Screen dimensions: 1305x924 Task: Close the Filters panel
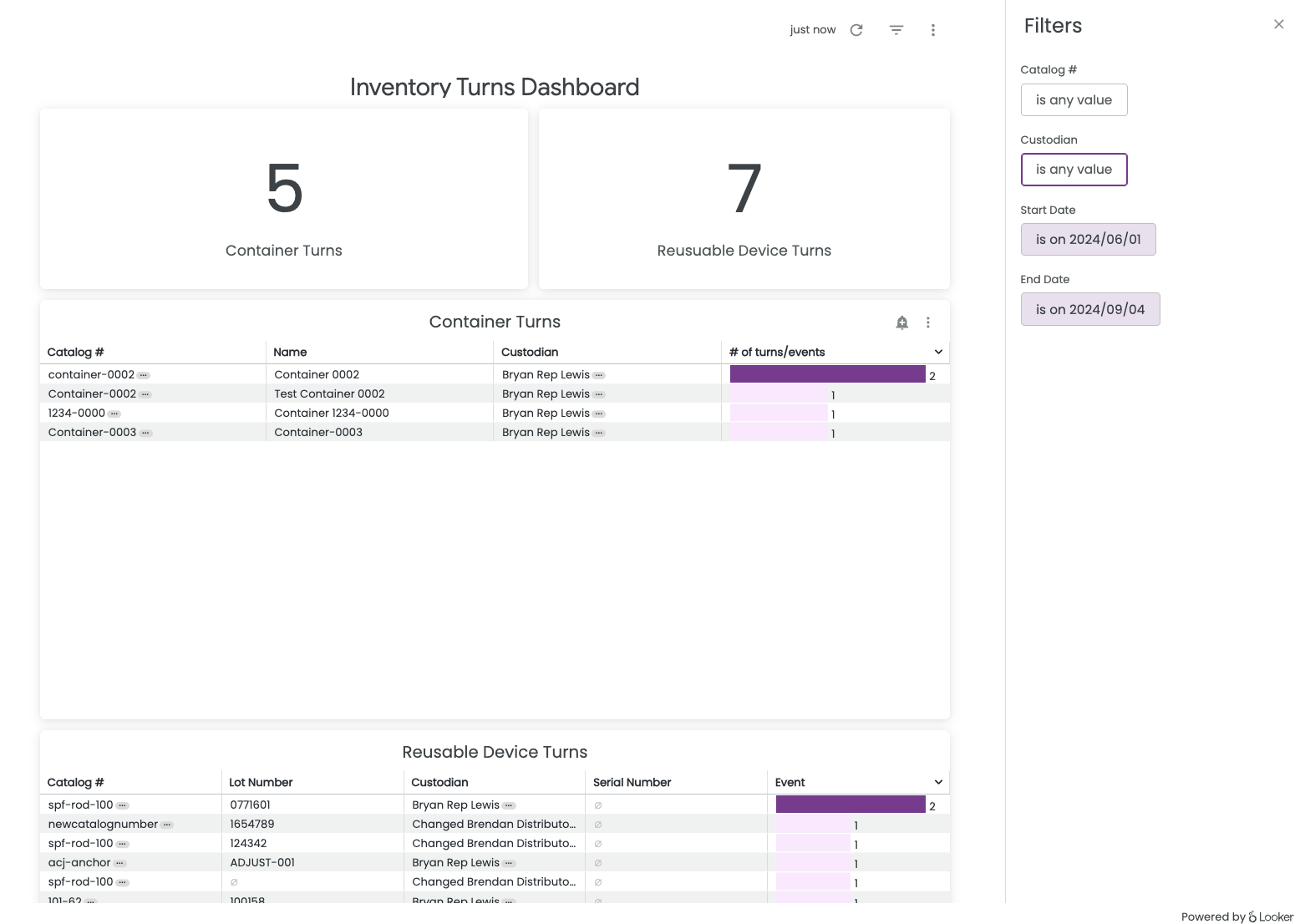click(1278, 24)
